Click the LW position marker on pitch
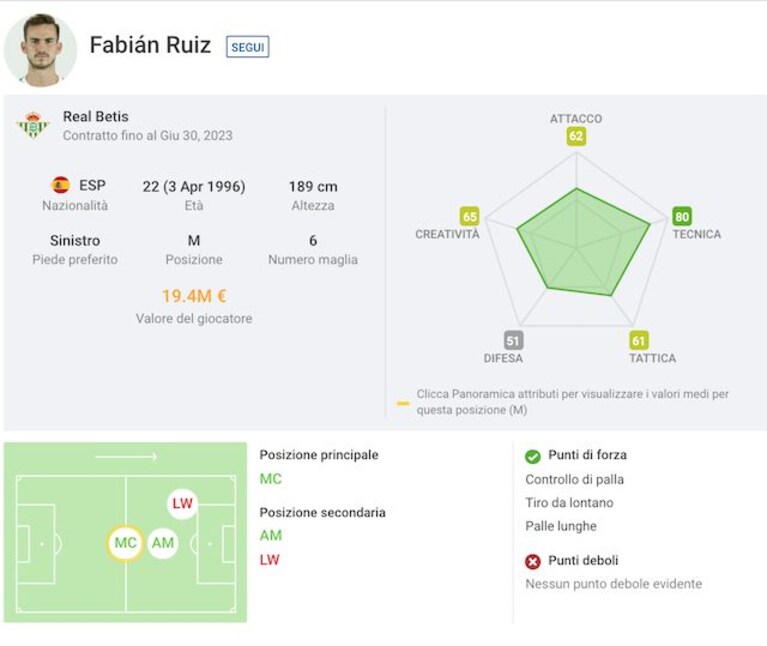Viewport: 767px width, 646px height. [182, 503]
